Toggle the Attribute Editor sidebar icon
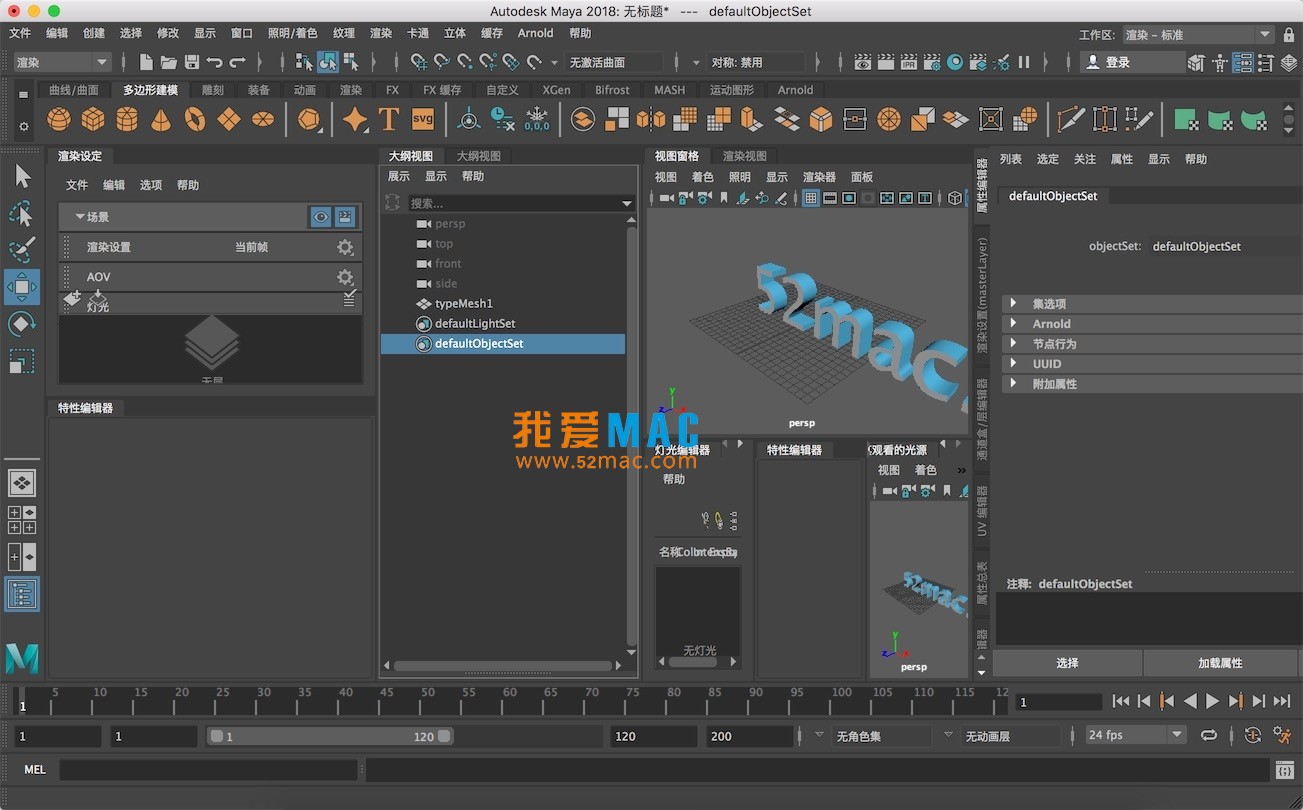The height and width of the screenshot is (810, 1303). point(1242,62)
